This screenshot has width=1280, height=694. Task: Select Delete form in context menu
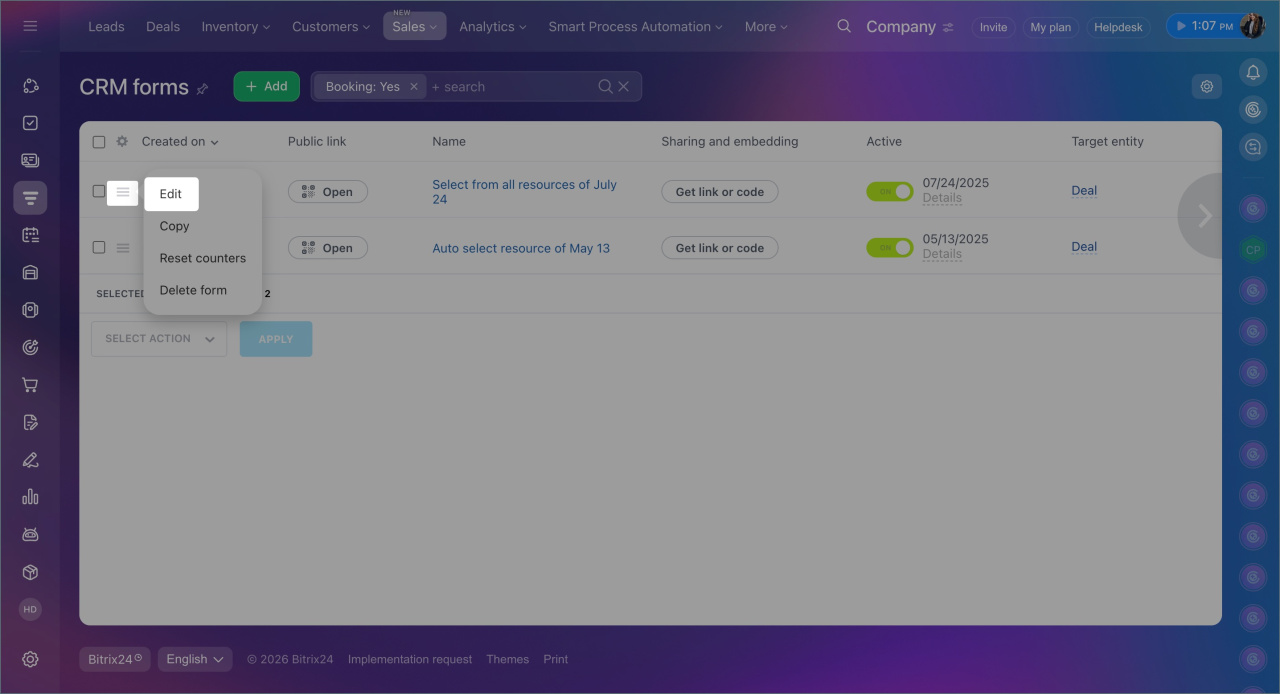pyautogui.click(x=193, y=290)
